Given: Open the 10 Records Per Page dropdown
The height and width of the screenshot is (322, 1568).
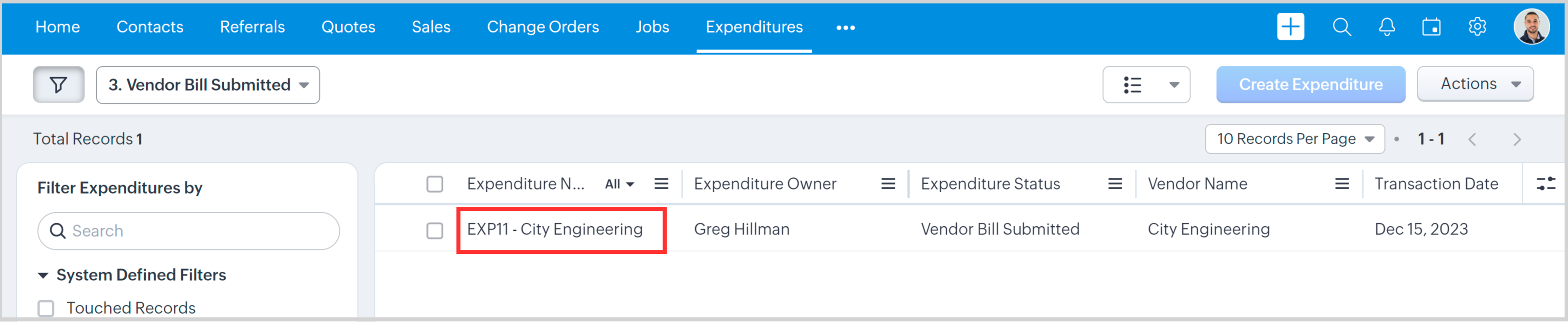Looking at the screenshot, I should pyautogui.click(x=1294, y=139).
